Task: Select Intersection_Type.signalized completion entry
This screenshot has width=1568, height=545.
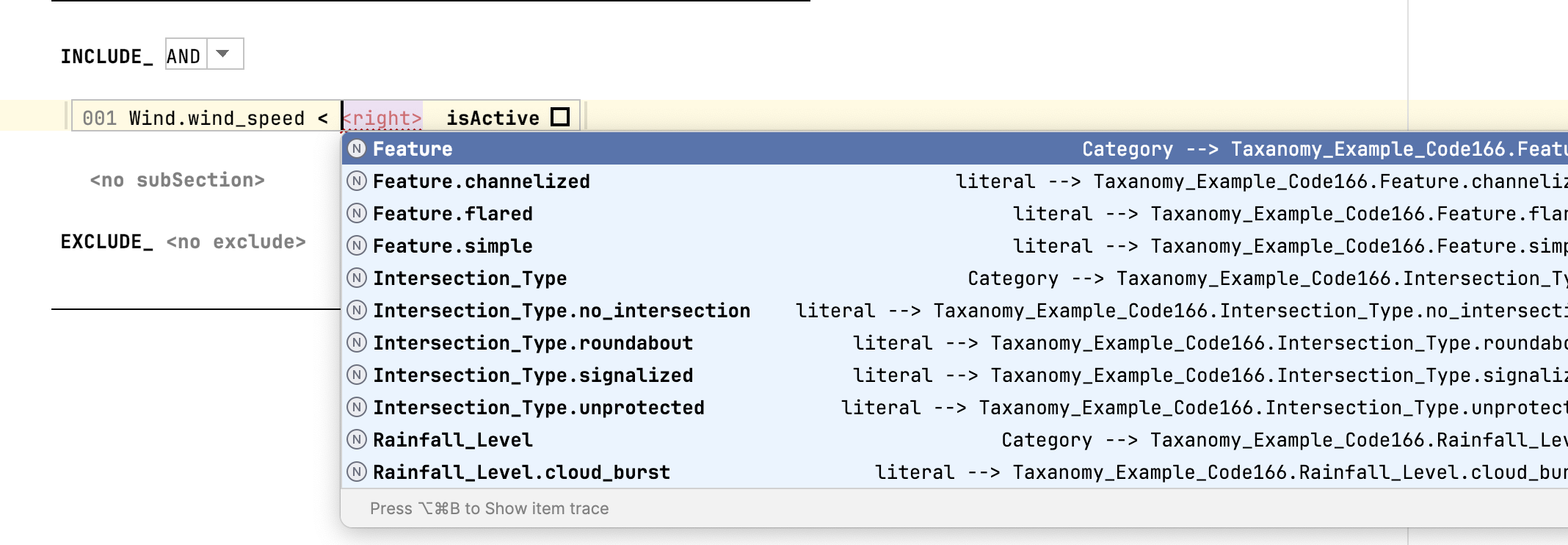Action: click(532, 375)
